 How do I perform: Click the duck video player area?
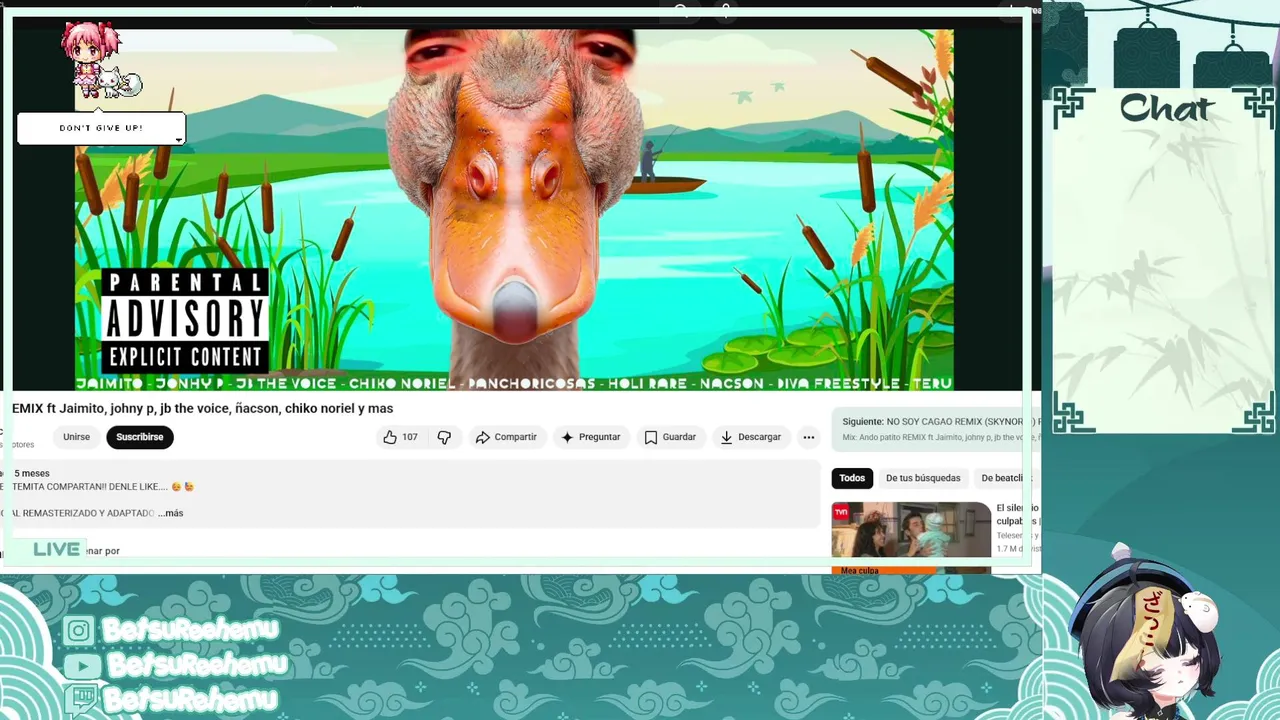click(x=514, y=209)
